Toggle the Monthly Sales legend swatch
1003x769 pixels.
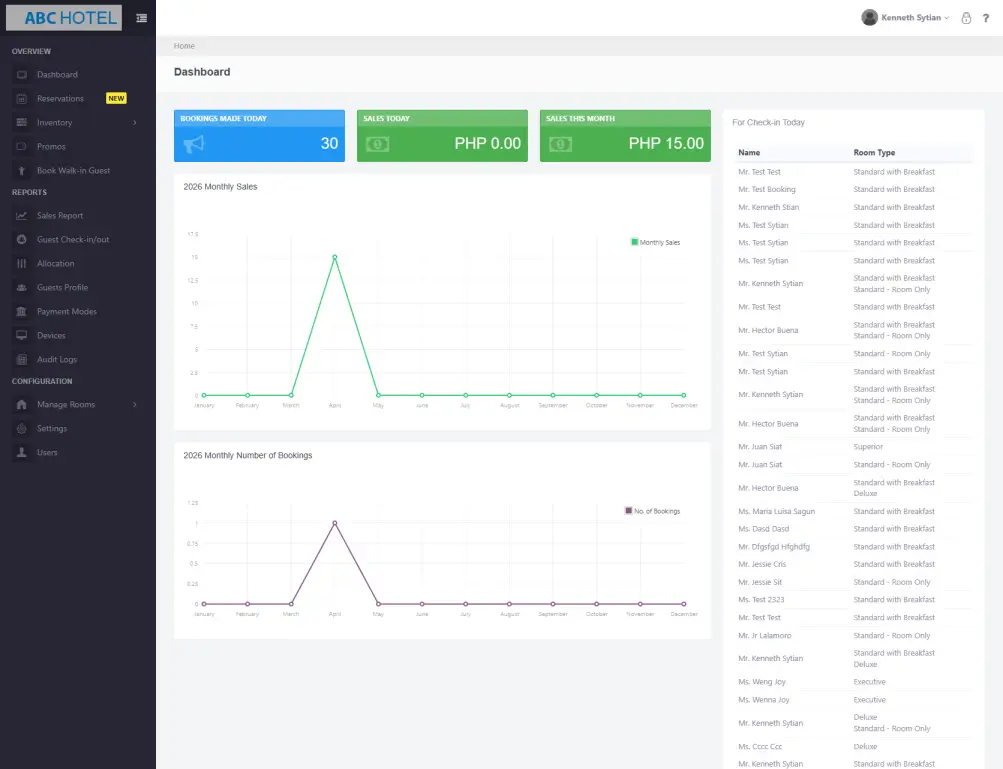(x=635, y=242)
